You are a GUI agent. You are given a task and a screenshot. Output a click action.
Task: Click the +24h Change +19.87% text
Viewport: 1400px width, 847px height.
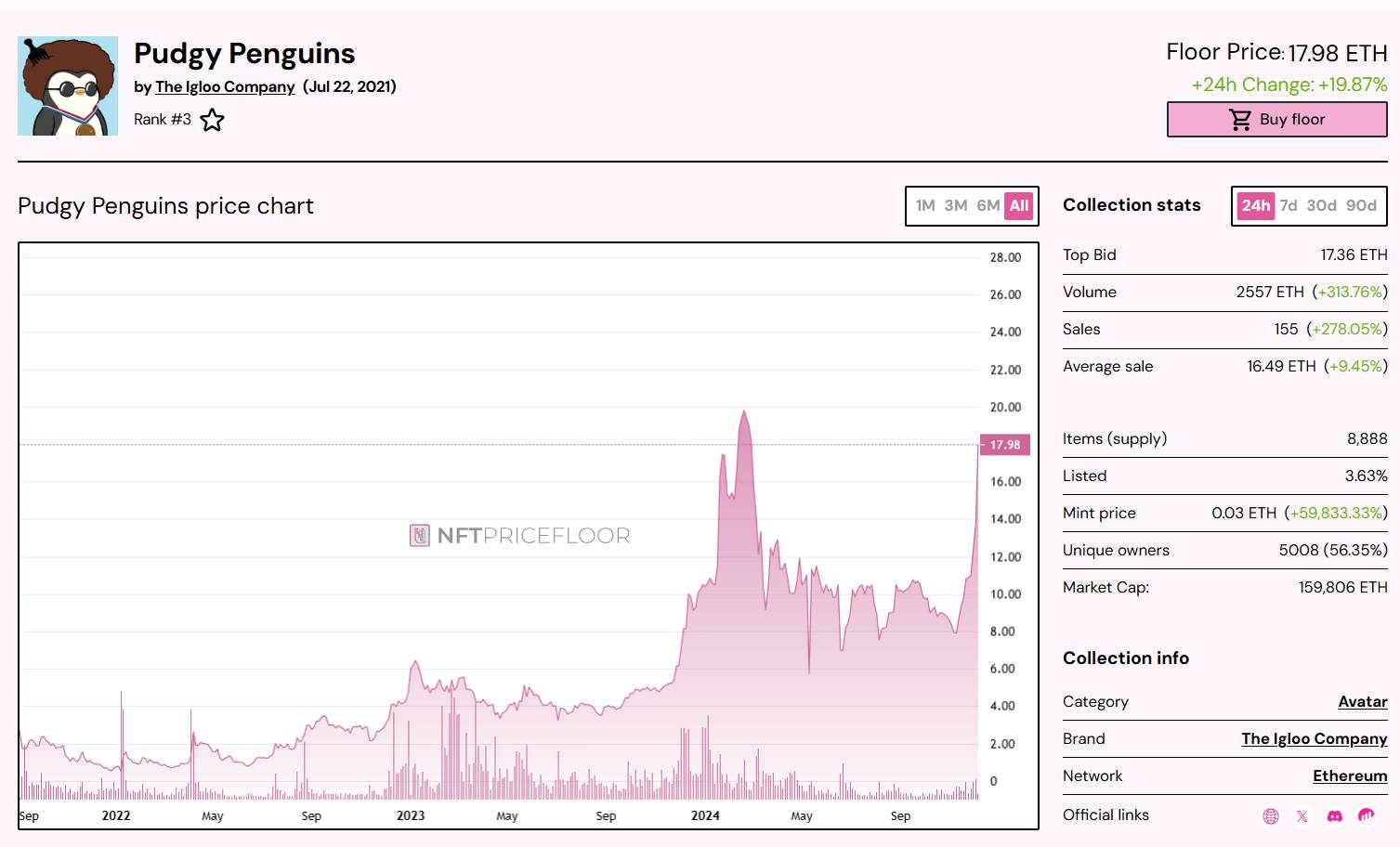click(x=1289, y=85)
